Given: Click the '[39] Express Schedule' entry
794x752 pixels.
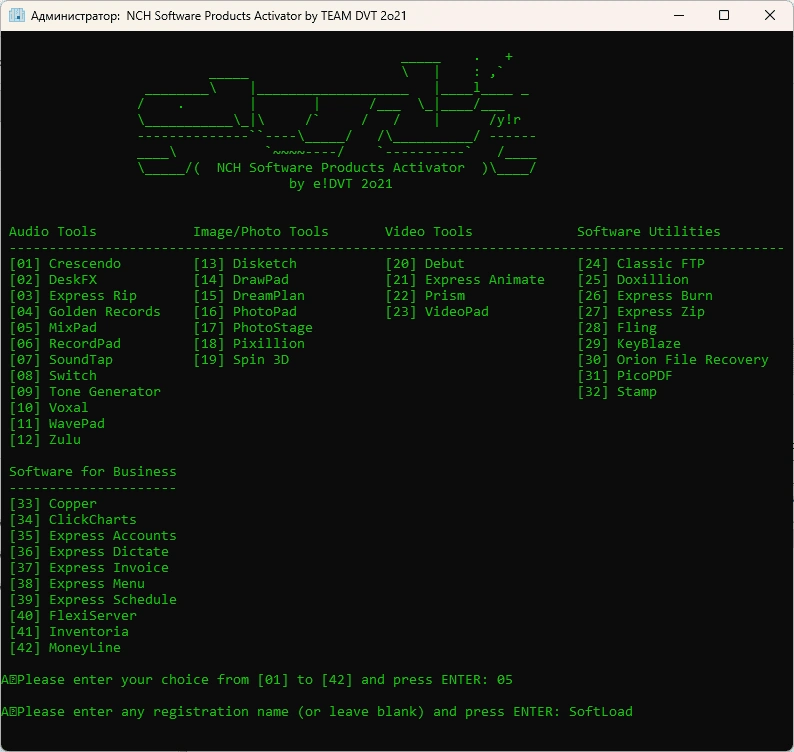Looking at the screenshot, I should [x=93, y=600].
